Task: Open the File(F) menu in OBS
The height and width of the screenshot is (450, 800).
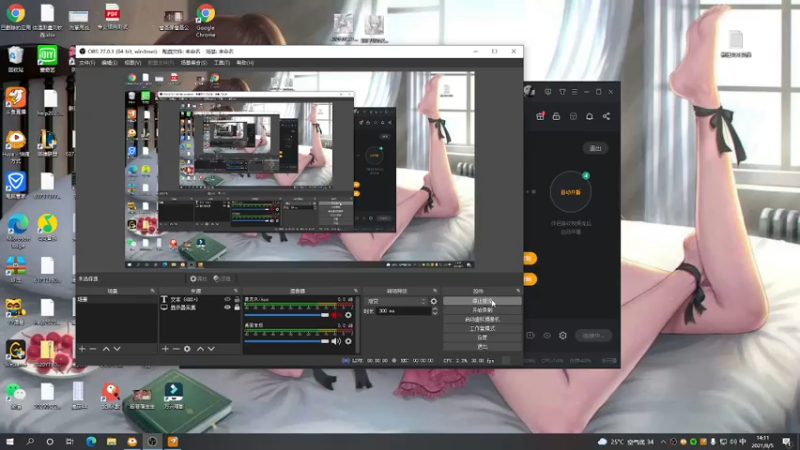Action: 87,63
